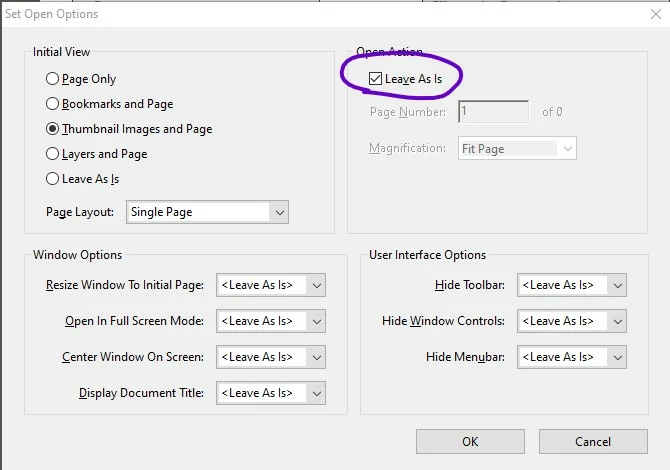The image size is (670, 470).
Task: Open the Hide Menubar dropdown
Action: tap(572, 357)
